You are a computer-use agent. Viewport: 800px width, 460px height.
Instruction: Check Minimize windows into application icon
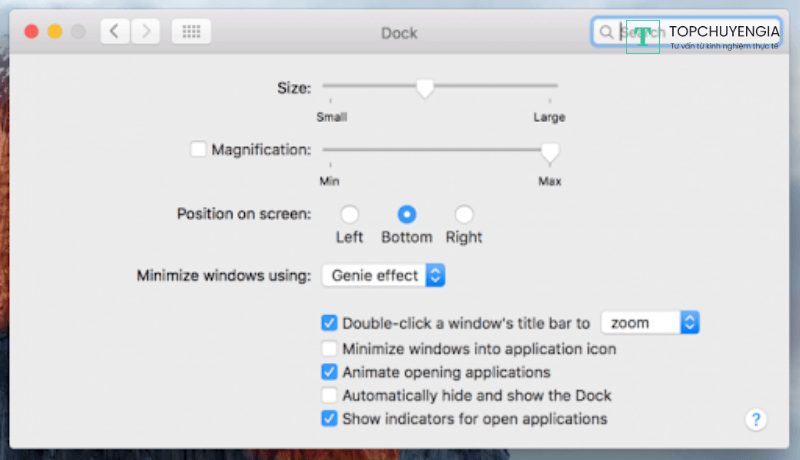[x=329, y=349]
